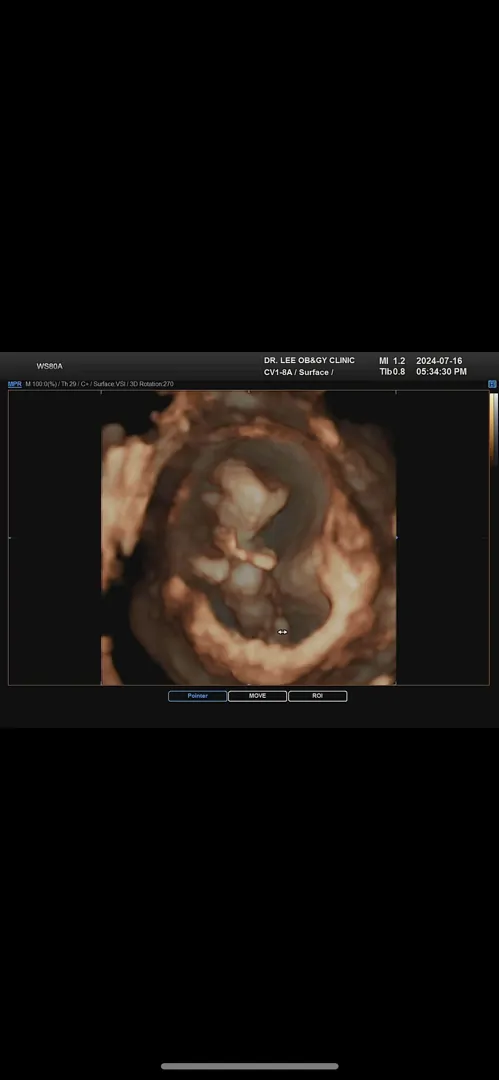Select the WS80A system label
The image size is (499, 1080).
[50, 366]
